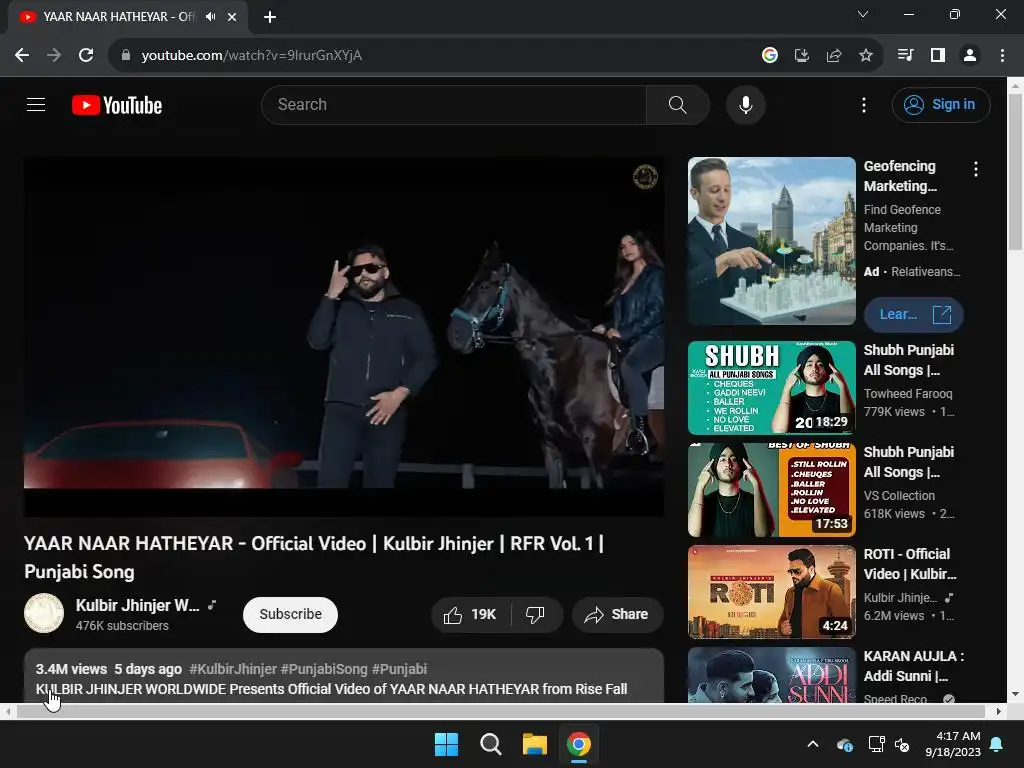The image size is (1024, 768).
Task: Subscribe to Kulbir Jhinjer channel
Action: click(290, 615)
